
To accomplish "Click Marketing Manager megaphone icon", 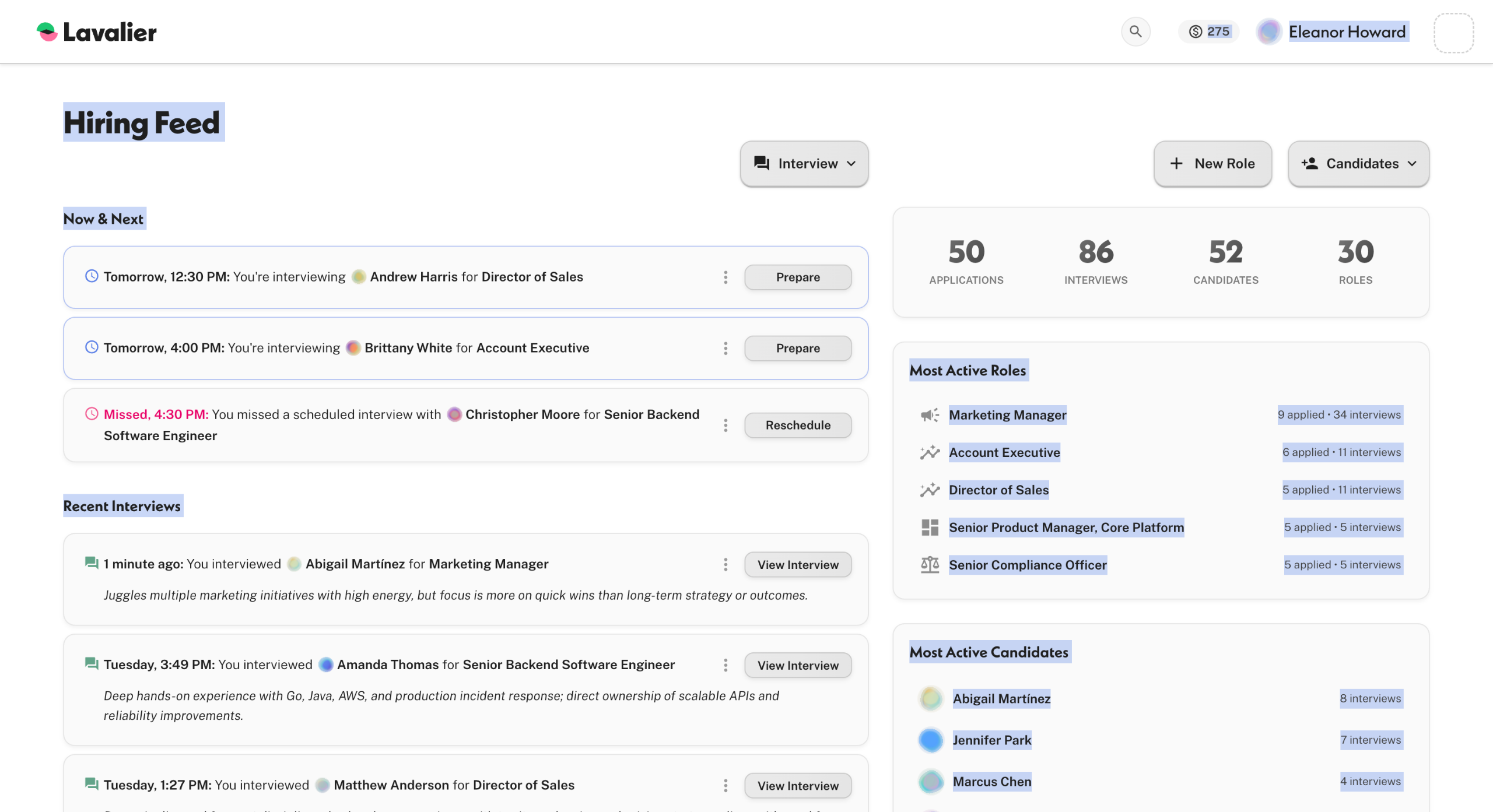I will 930,415.
